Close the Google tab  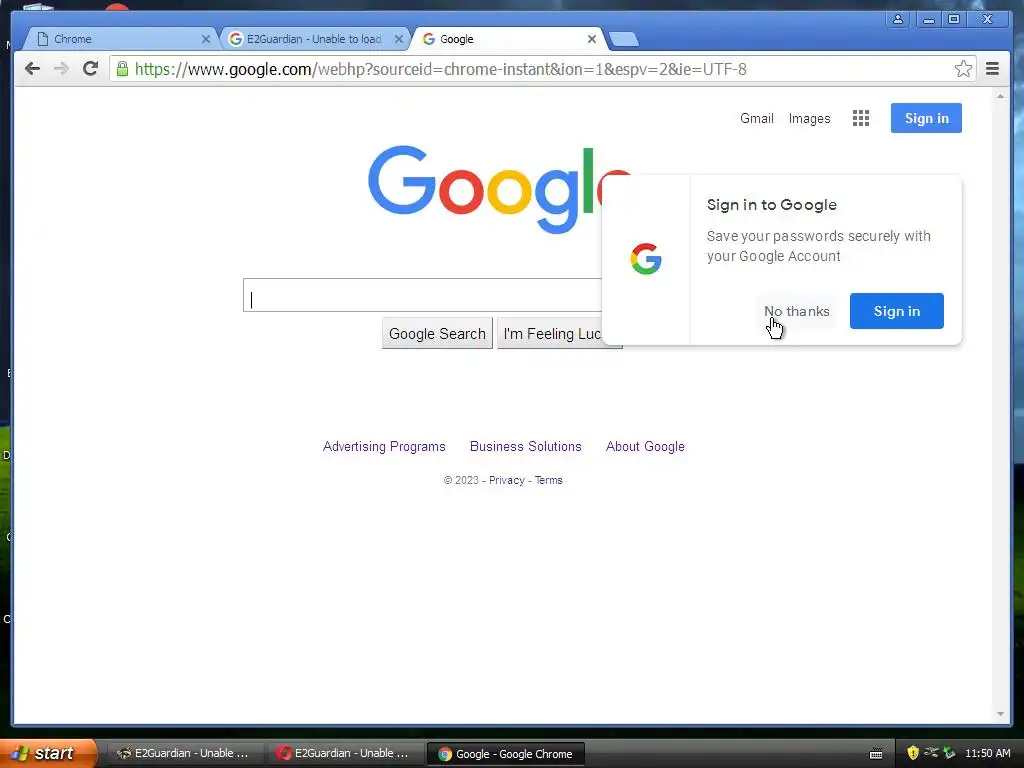coord(592,39)
